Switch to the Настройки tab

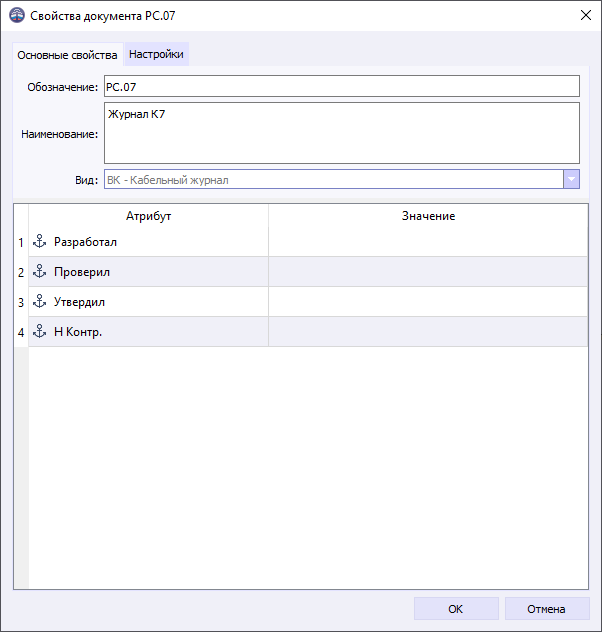(x=156, y=54)
